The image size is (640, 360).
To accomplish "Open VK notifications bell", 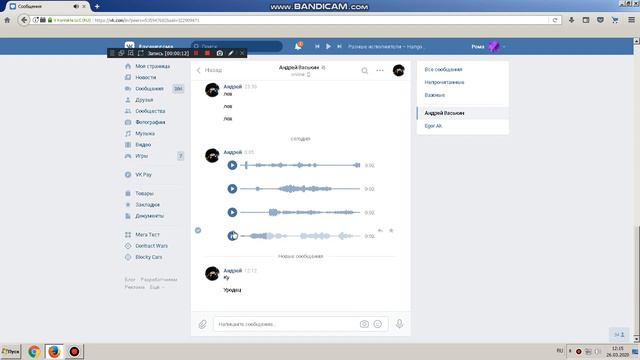I will click(298, 46).
